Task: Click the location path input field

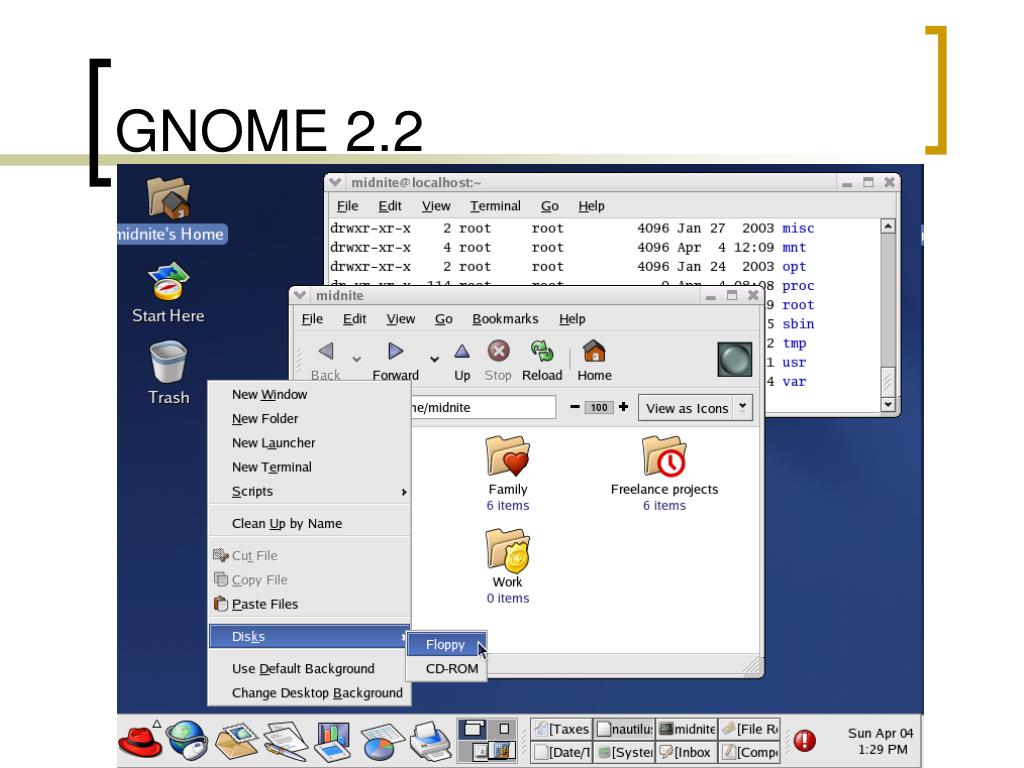Action: pos(483,408)
